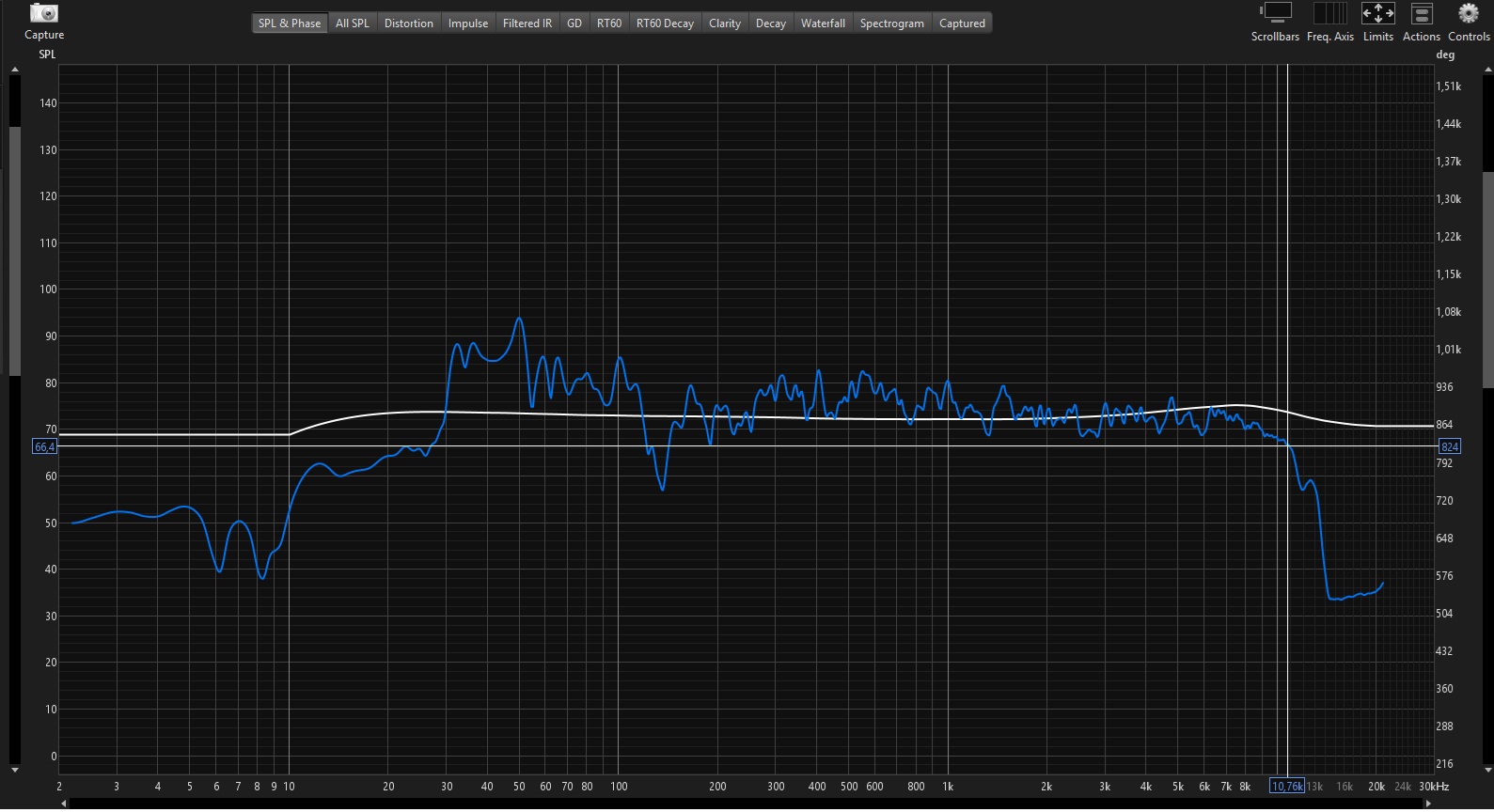
Task: Click the left SPL axis scrollbar down arrow
Action: click(14, 770)
